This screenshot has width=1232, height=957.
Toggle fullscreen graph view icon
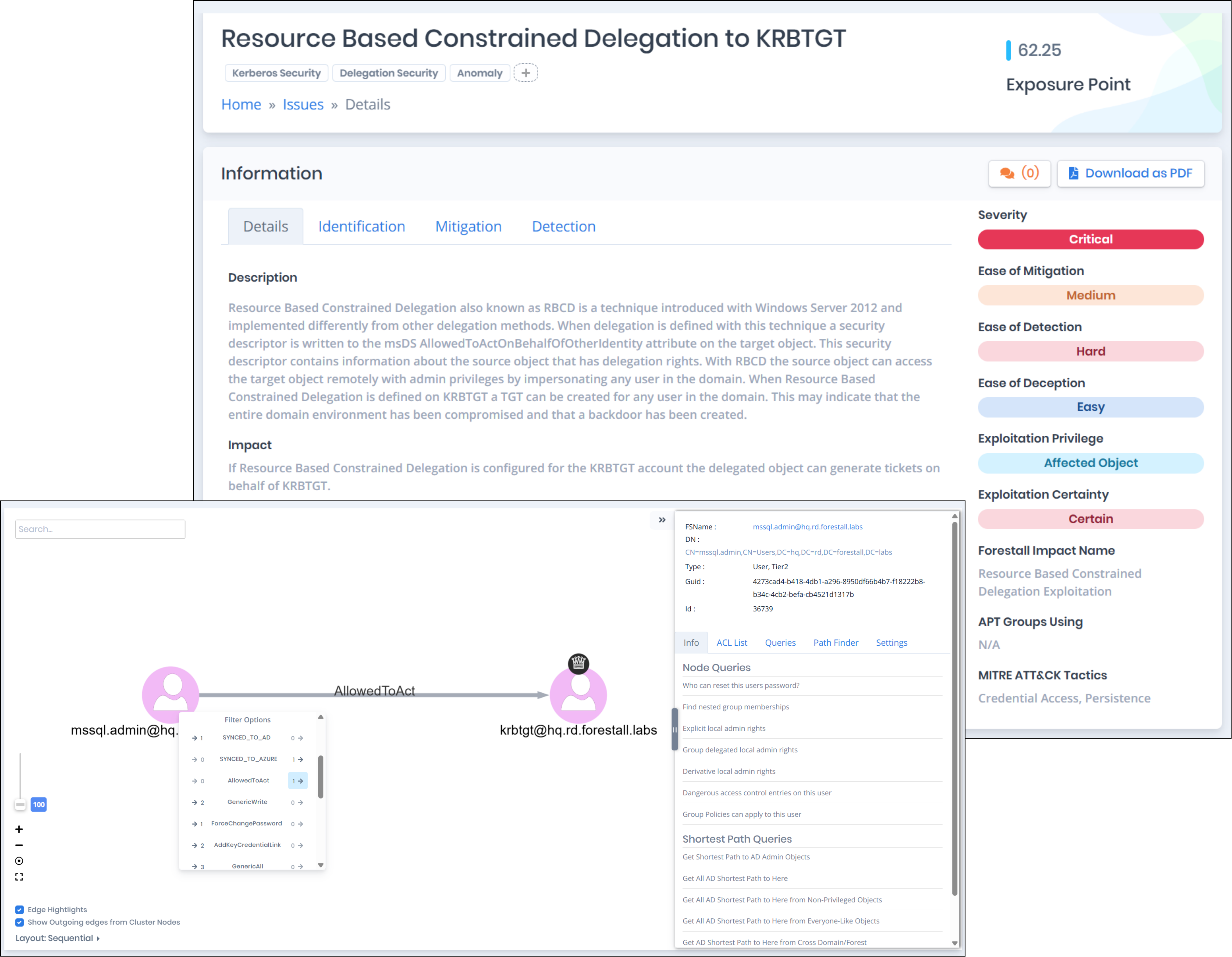[19, 877]
